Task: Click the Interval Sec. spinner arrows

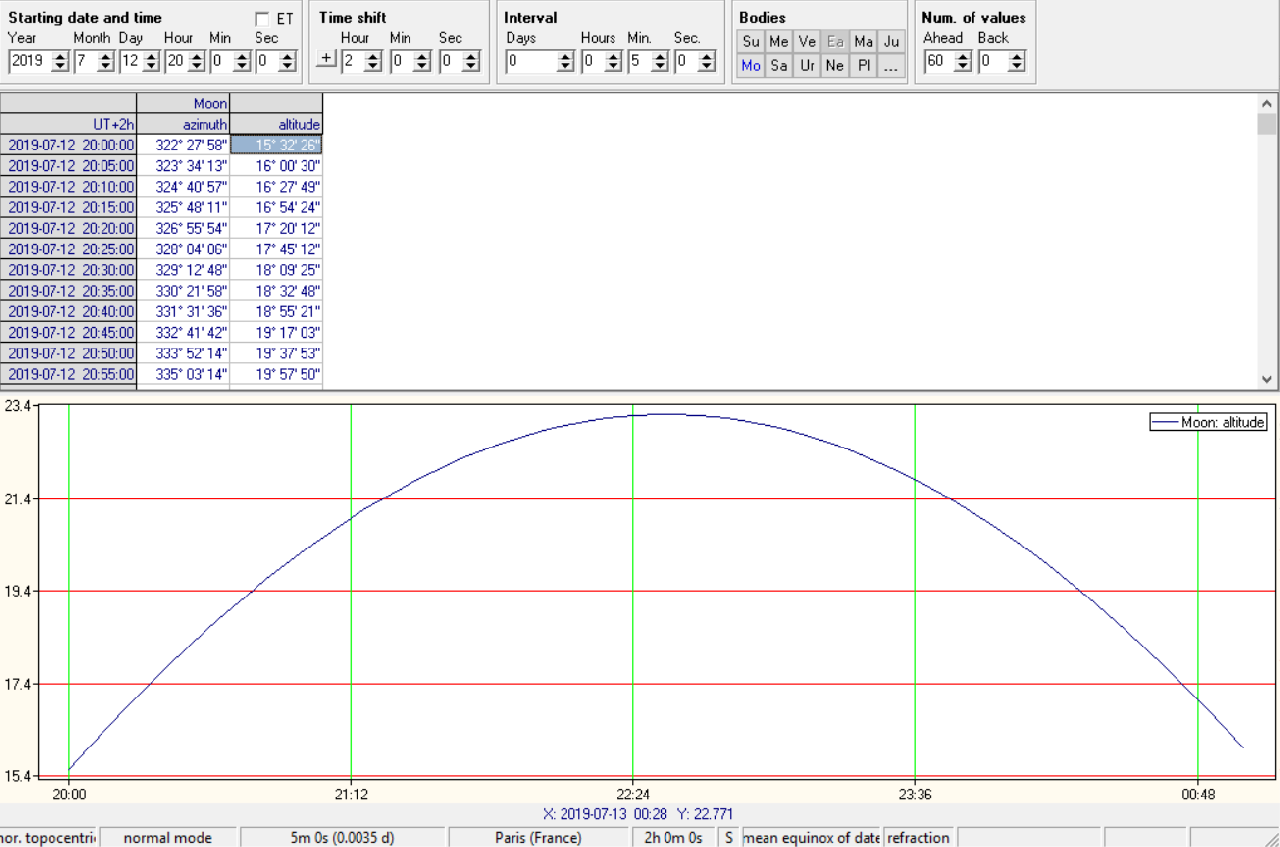Action: [x=707, y=61]
